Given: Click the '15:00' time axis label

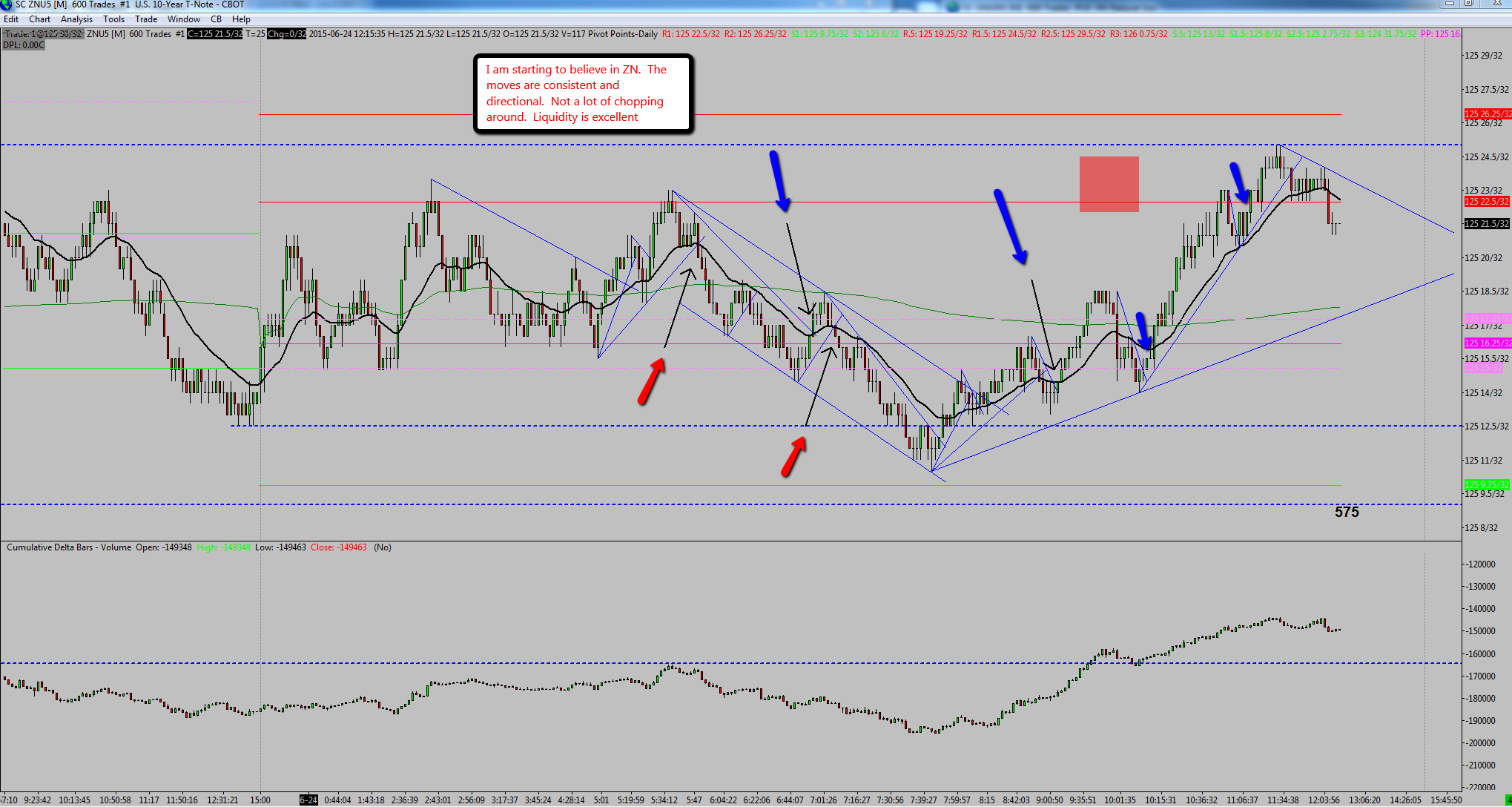Looking at the screenshot, I should pos(260,800).
